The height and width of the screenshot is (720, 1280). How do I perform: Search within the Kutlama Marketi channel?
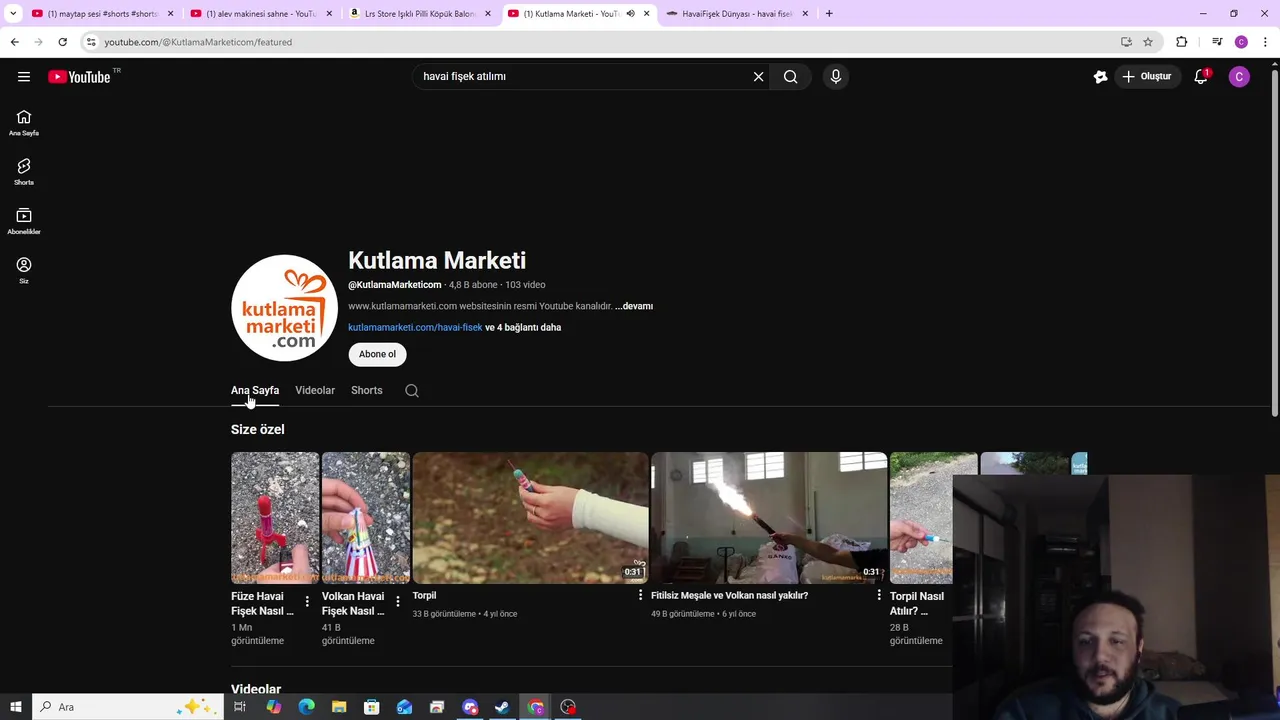[x=412, y=390]
